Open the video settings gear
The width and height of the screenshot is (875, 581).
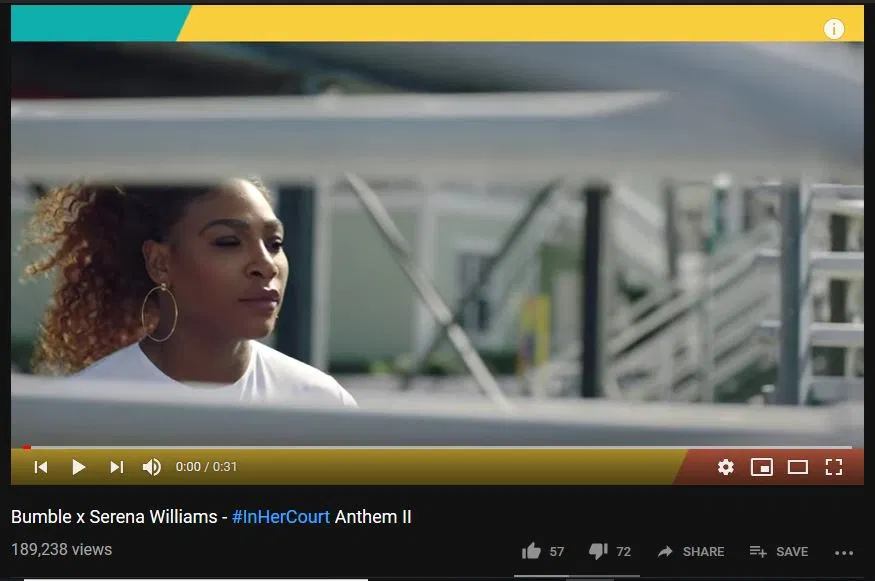[725, 467]
